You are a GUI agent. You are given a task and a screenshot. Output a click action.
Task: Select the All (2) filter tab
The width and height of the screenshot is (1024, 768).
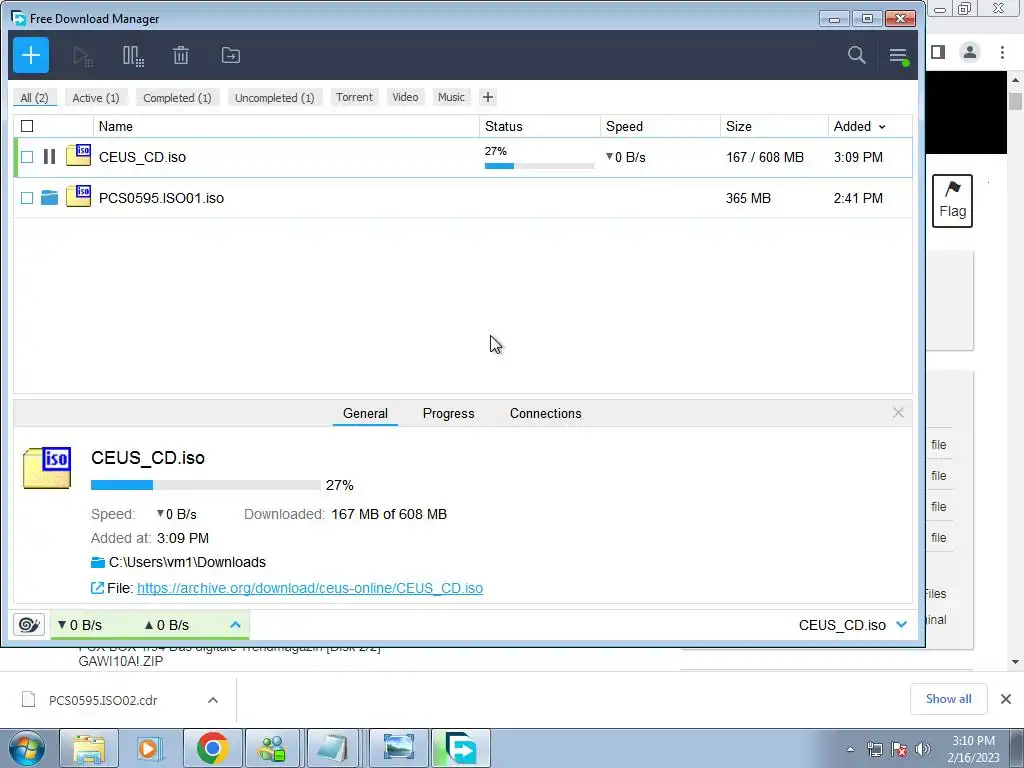35,97
